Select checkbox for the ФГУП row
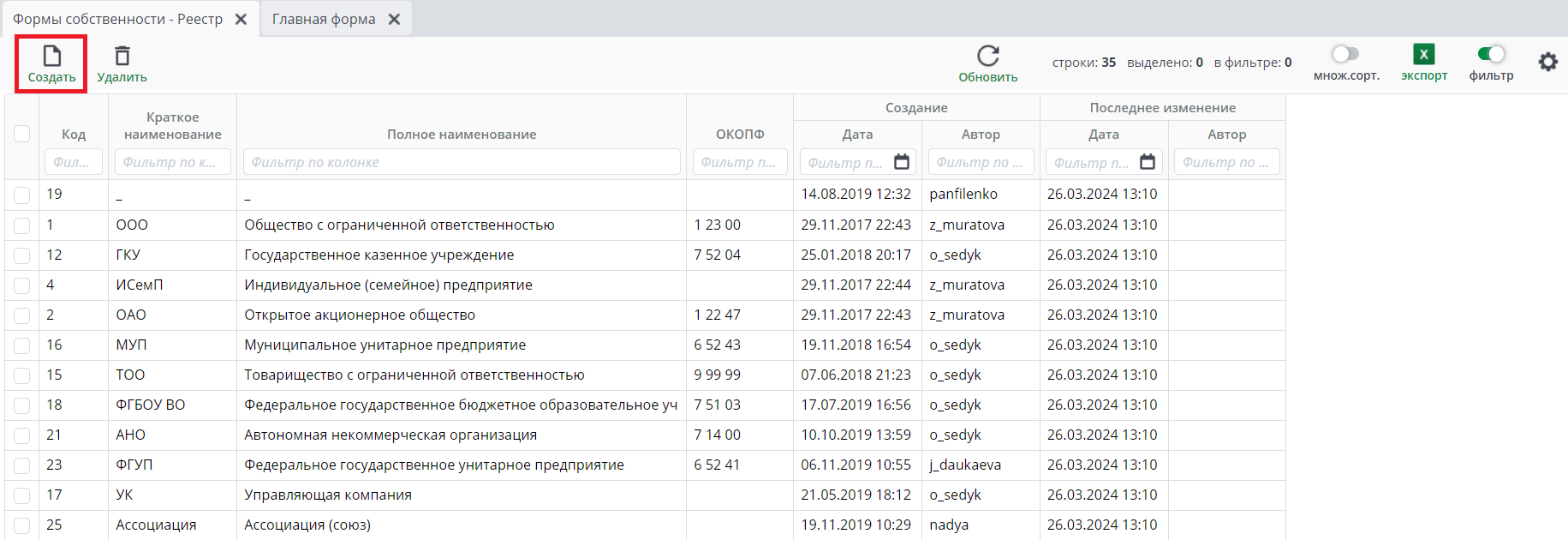 [x=22, y=465]
